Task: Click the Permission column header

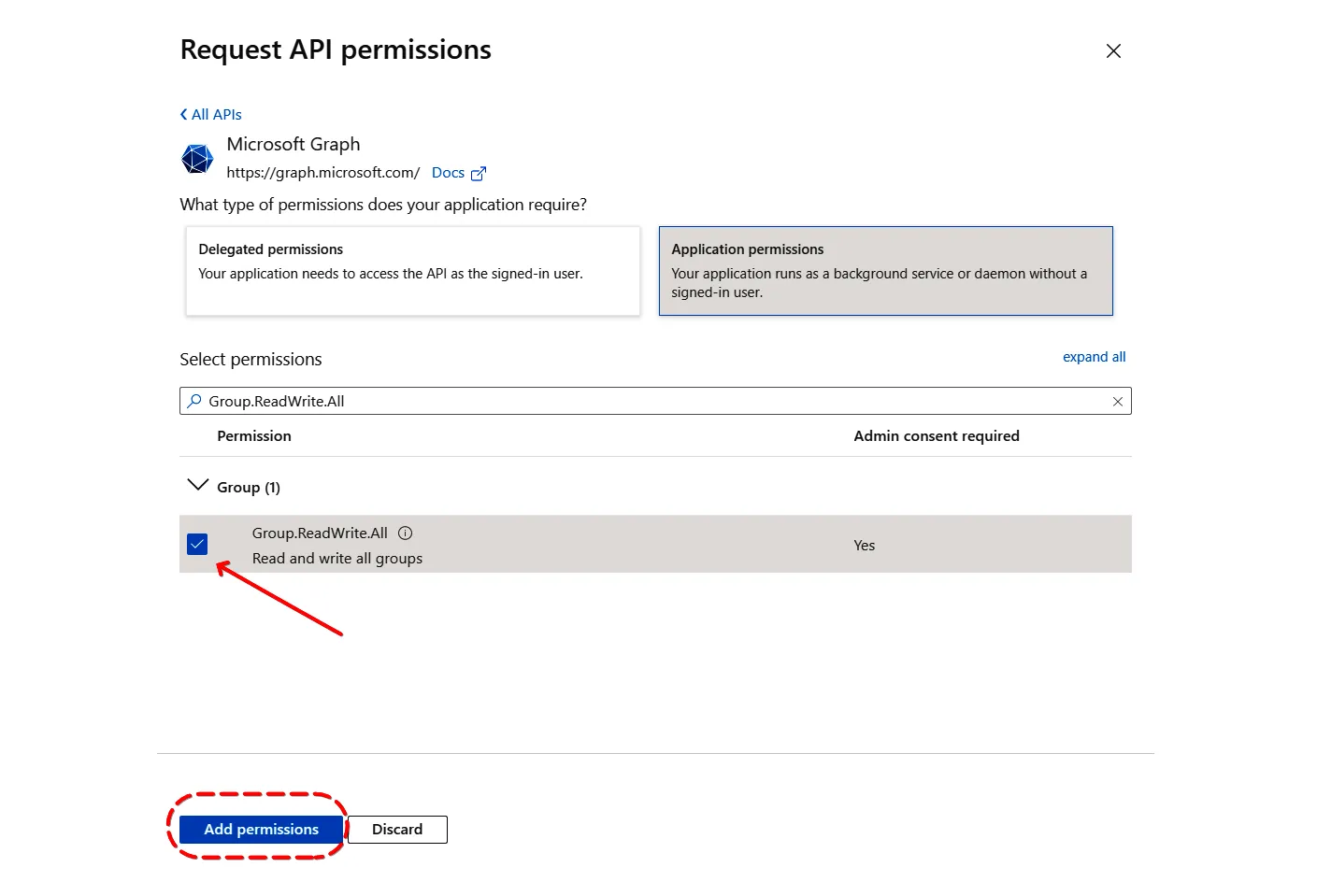Action: (254, 436)
